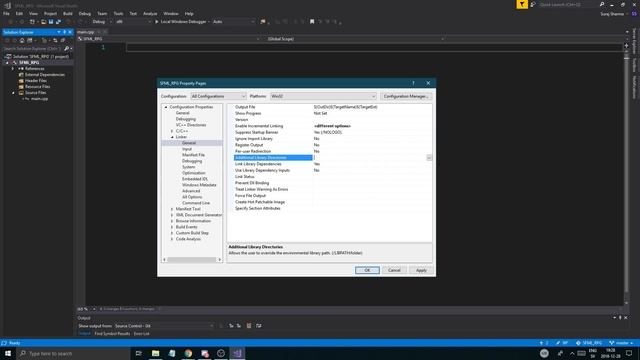This screenshot has height=360, width=640.
Task: Click the yellow feedback filter icon
Action: click(522, 4)
